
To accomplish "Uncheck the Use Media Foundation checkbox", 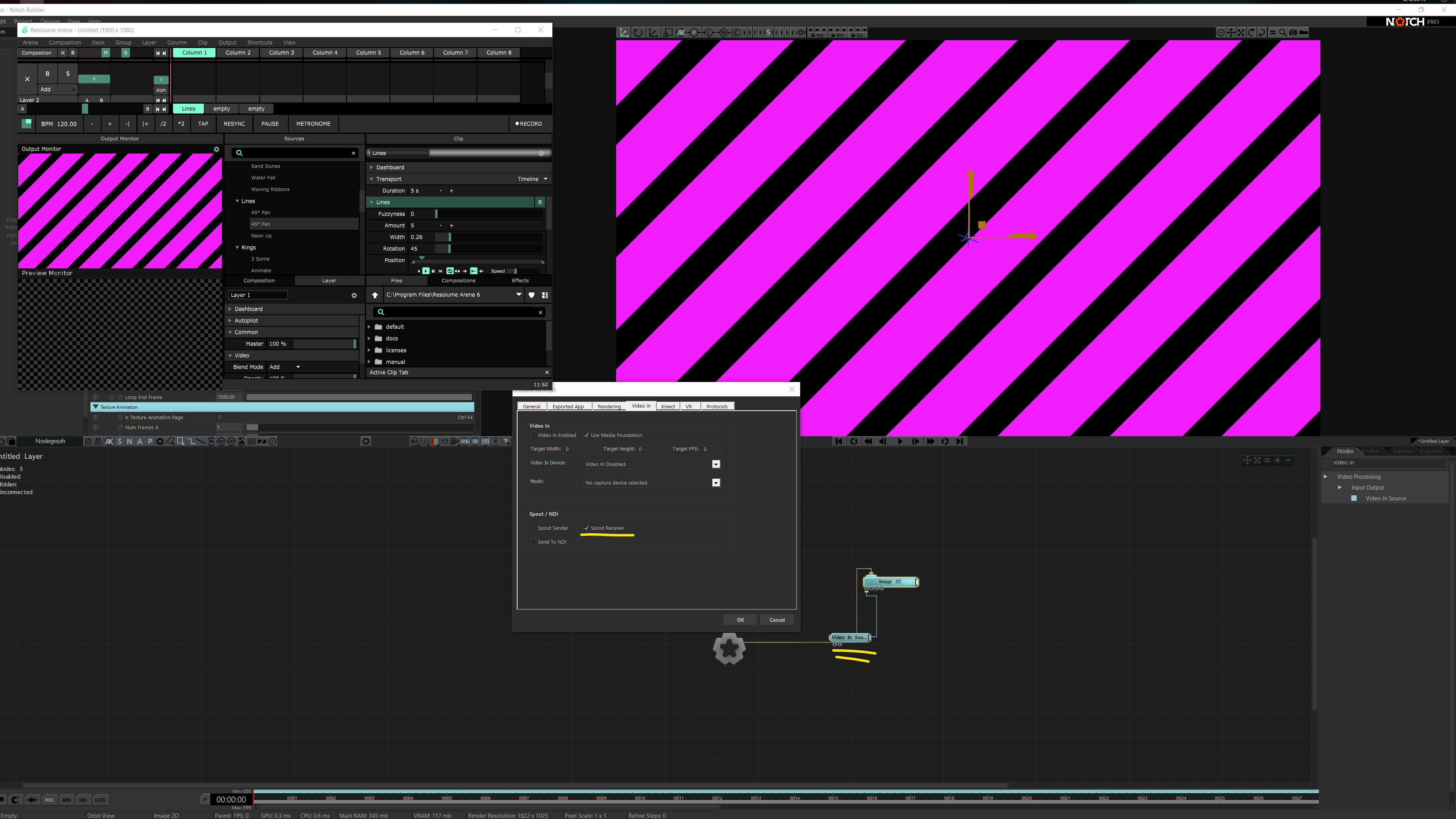I will (x=586, y=435).
